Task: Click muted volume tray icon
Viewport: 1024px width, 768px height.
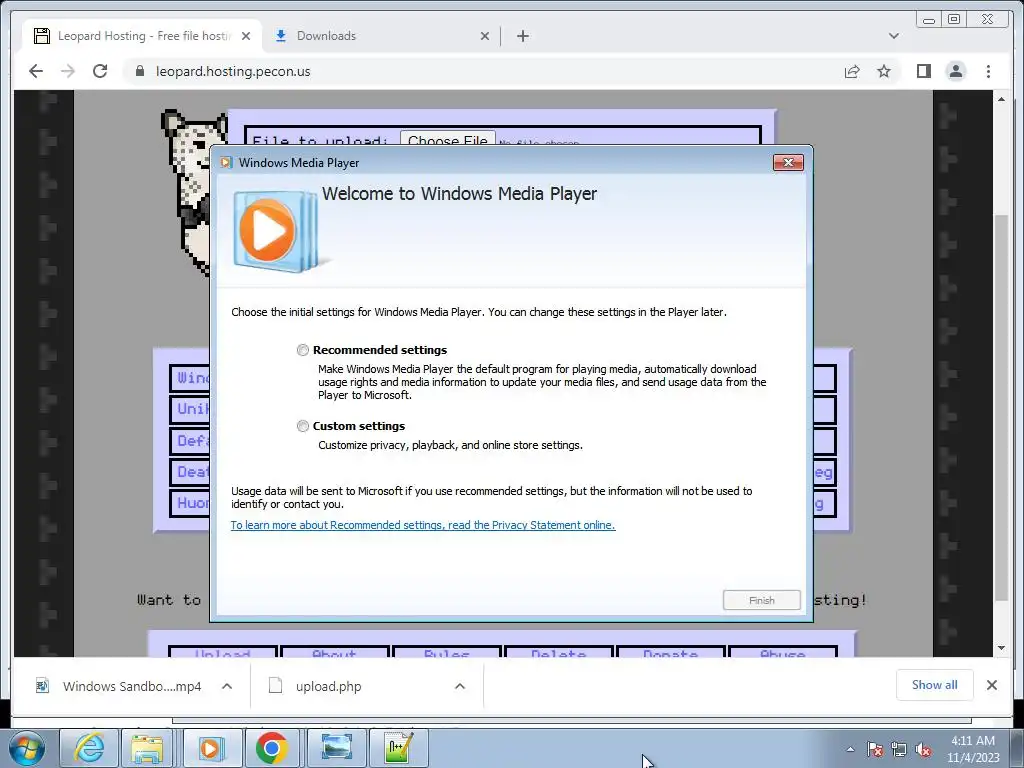Action: click(923, 750)
